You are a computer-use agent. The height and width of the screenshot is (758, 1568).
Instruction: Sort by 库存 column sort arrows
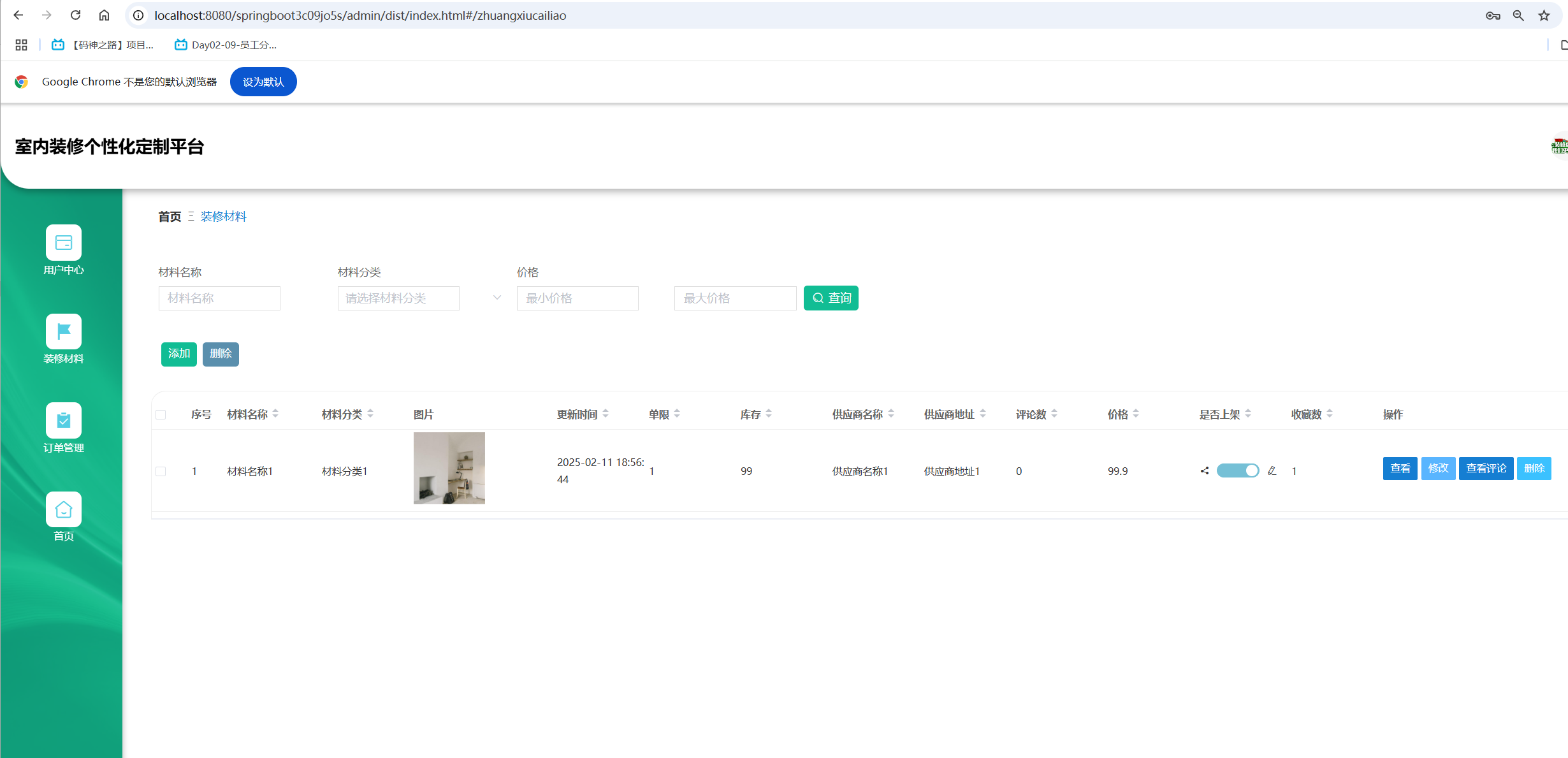point(769,414)
